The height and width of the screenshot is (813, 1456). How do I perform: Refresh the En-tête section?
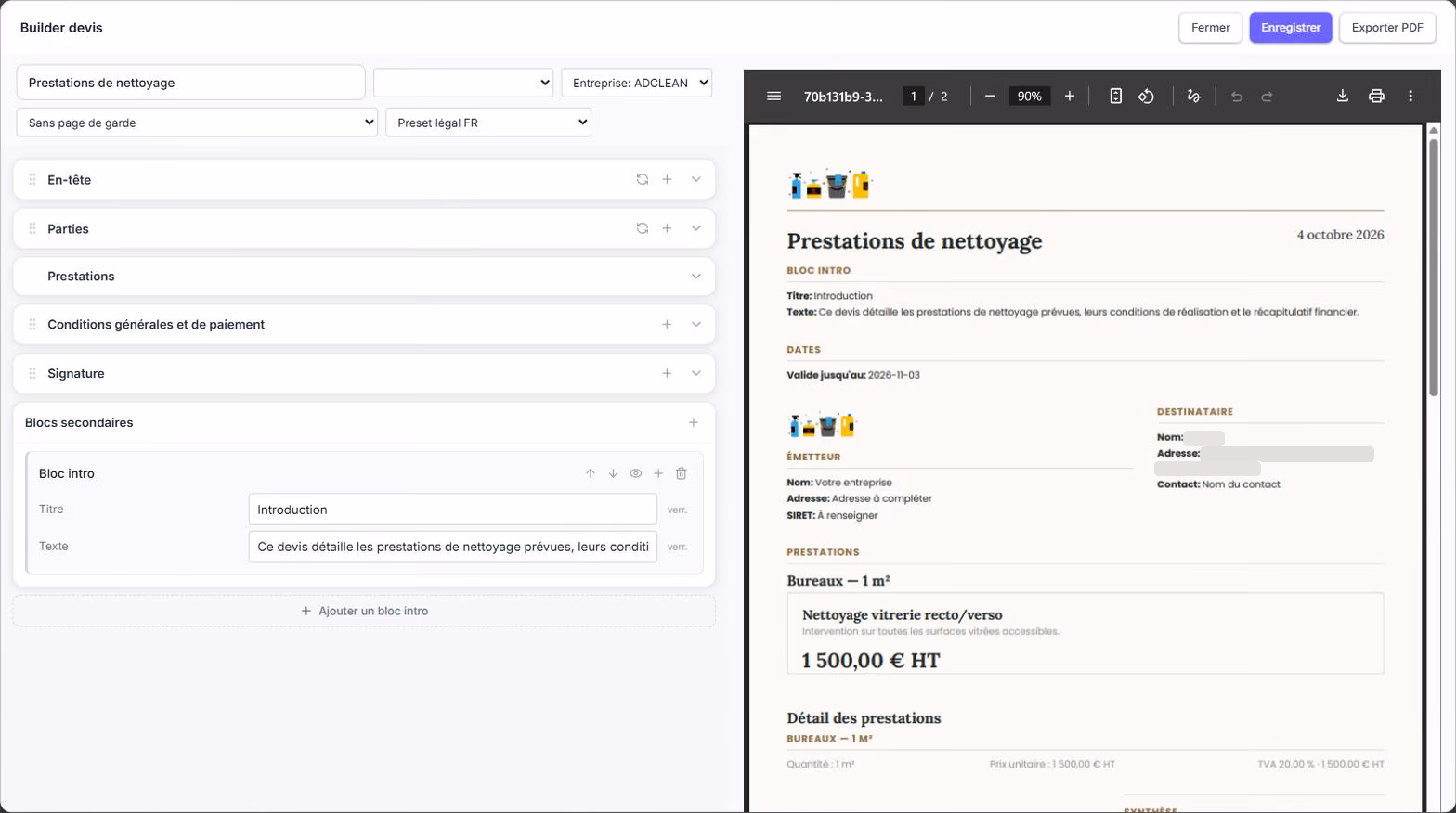click(x=642, y=179)
